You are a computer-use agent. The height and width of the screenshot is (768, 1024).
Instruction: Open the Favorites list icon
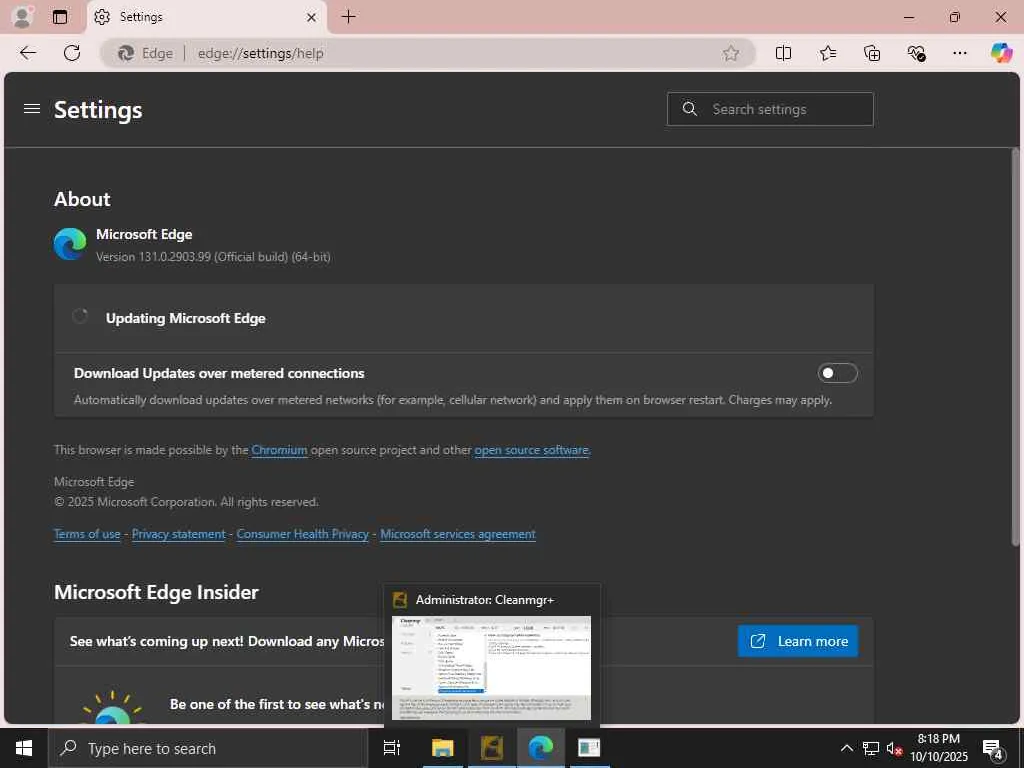click(827, 53)
